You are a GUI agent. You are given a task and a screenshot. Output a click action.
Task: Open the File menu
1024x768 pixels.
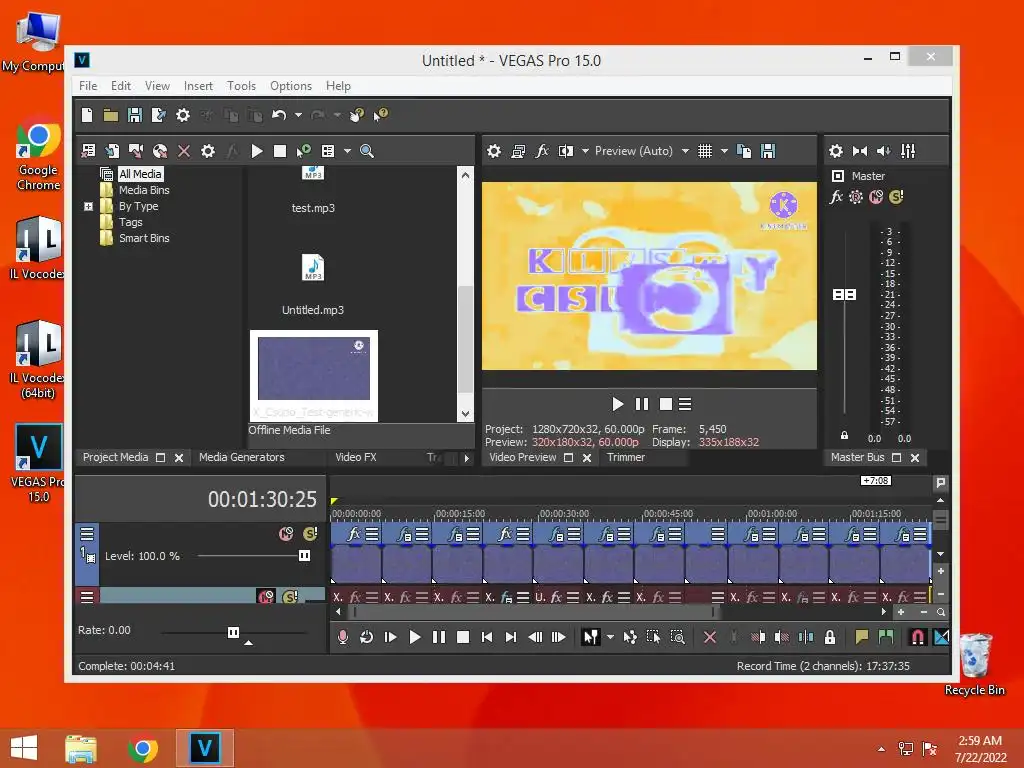88,86
